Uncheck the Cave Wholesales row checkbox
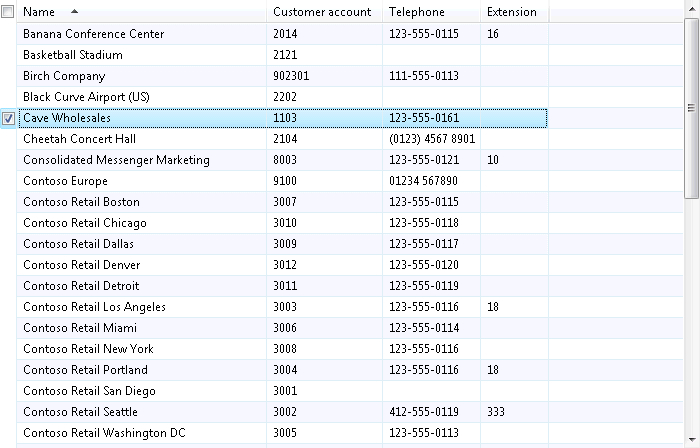 8,118
